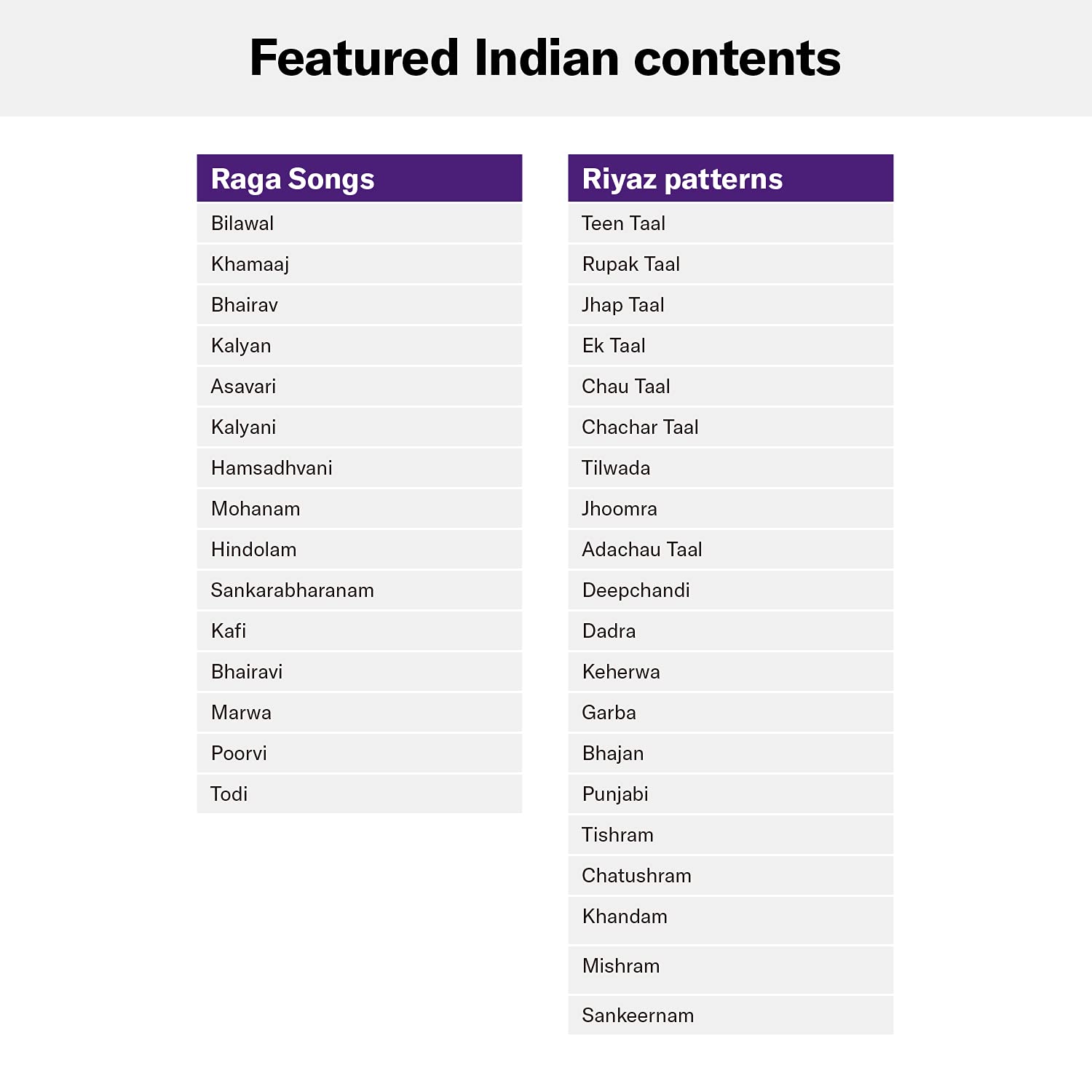
Task: Choose the Rupak Taal row
Action: click(x=631, y=264)
